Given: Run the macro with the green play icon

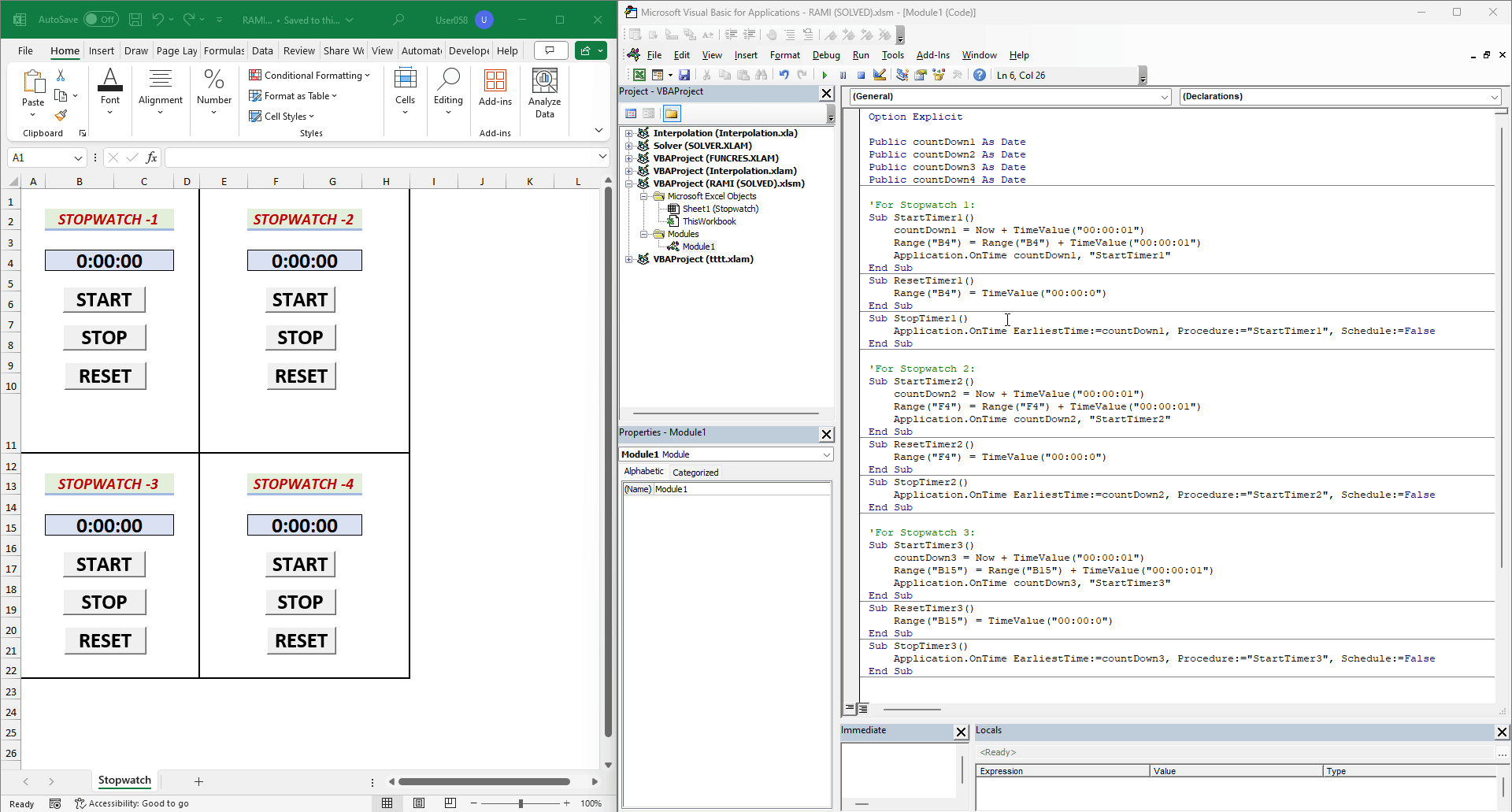Looking at the screenshot, I should pos(825,76).
